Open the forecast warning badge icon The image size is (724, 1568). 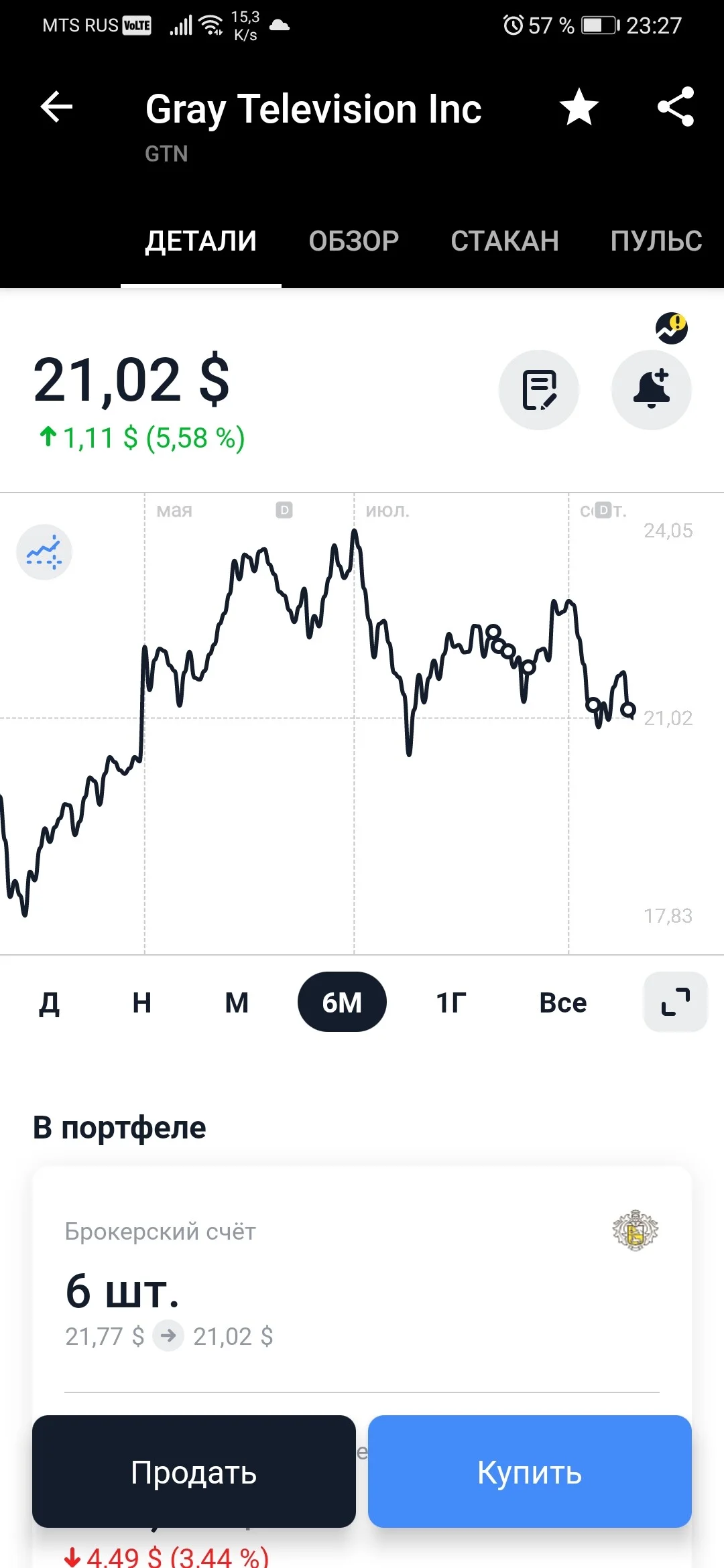point(672,328)
